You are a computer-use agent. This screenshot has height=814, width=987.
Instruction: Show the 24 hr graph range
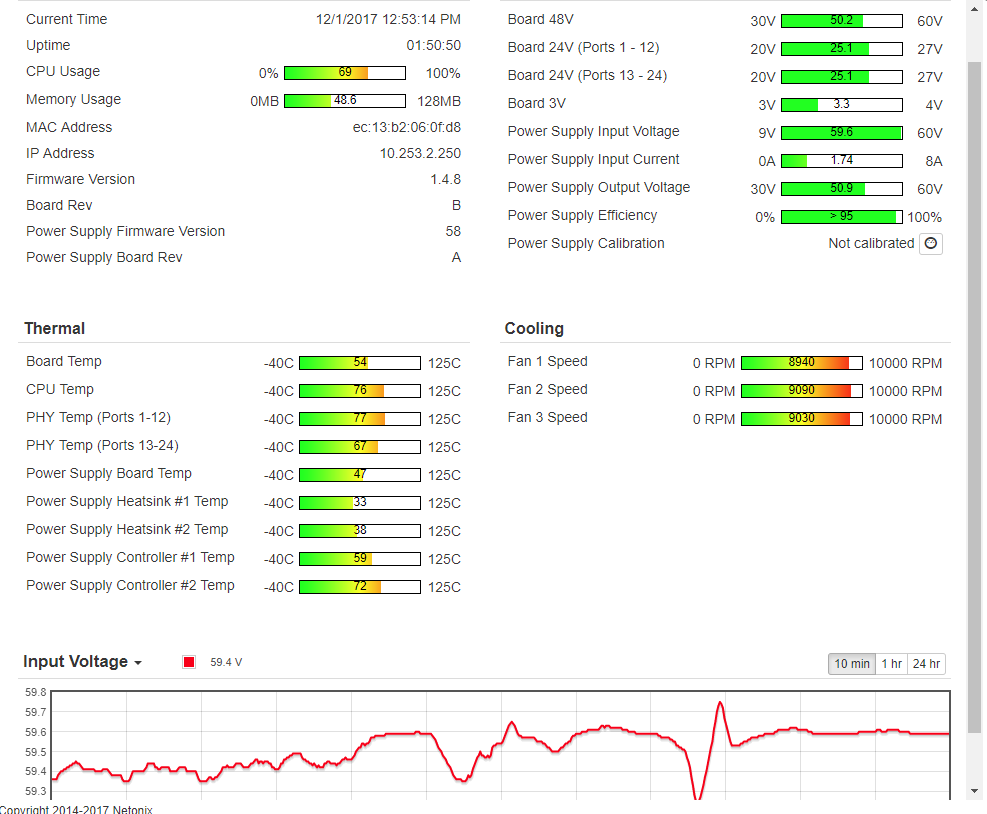click(926, 664)
